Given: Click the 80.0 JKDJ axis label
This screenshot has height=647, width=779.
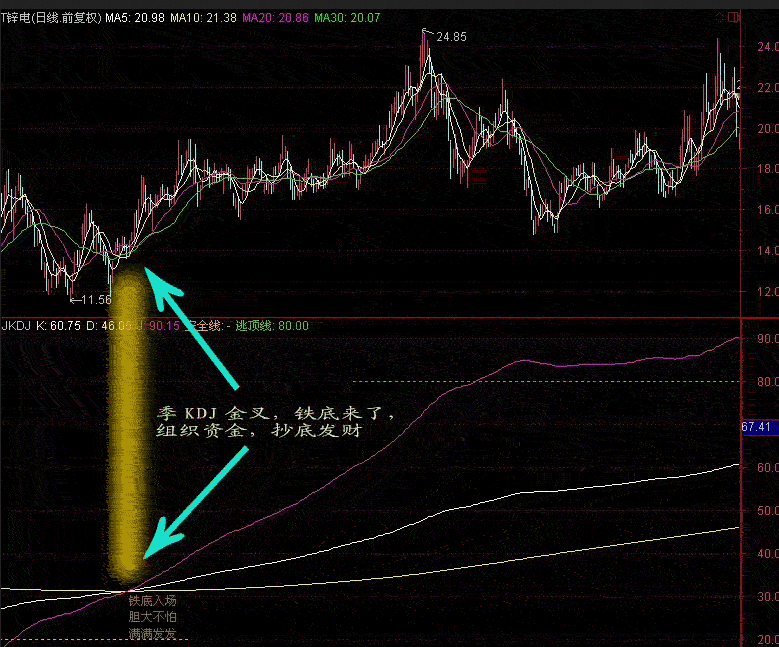Looking at the screenshot, I should (x=768, y=382).
